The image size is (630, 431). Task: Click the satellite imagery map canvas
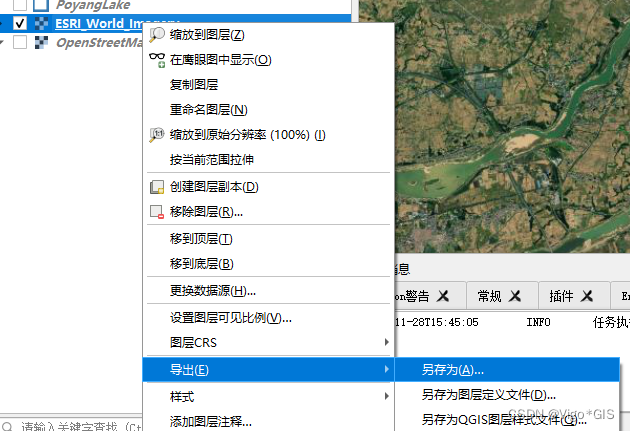(x=512, y=127)
